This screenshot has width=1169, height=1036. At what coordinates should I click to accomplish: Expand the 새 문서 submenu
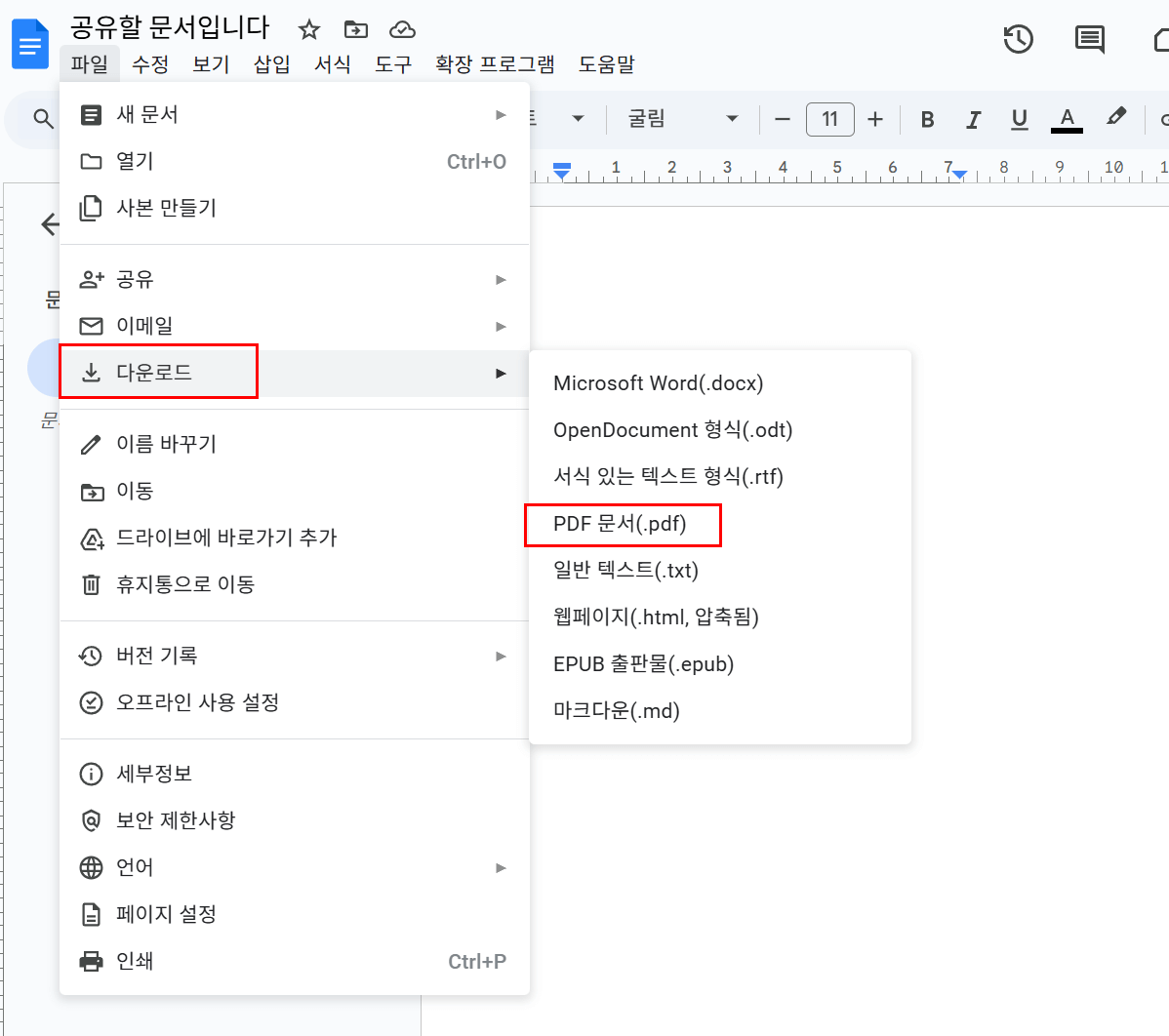pos(295,115)
